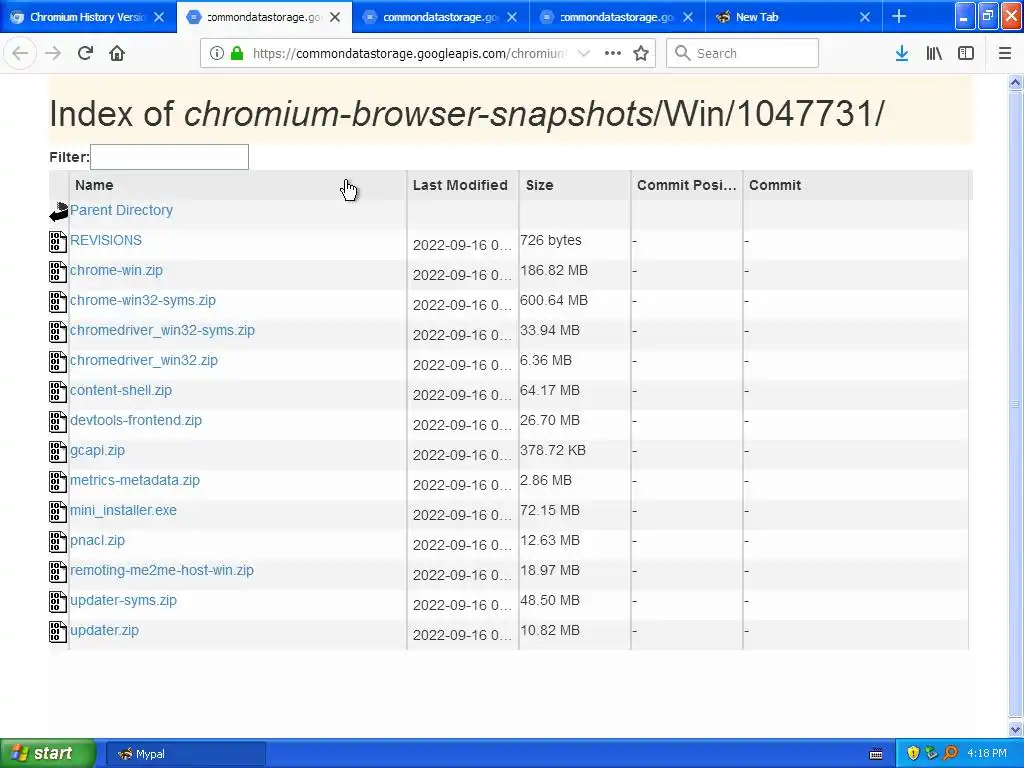Download updater.zip

coord(104,631)
